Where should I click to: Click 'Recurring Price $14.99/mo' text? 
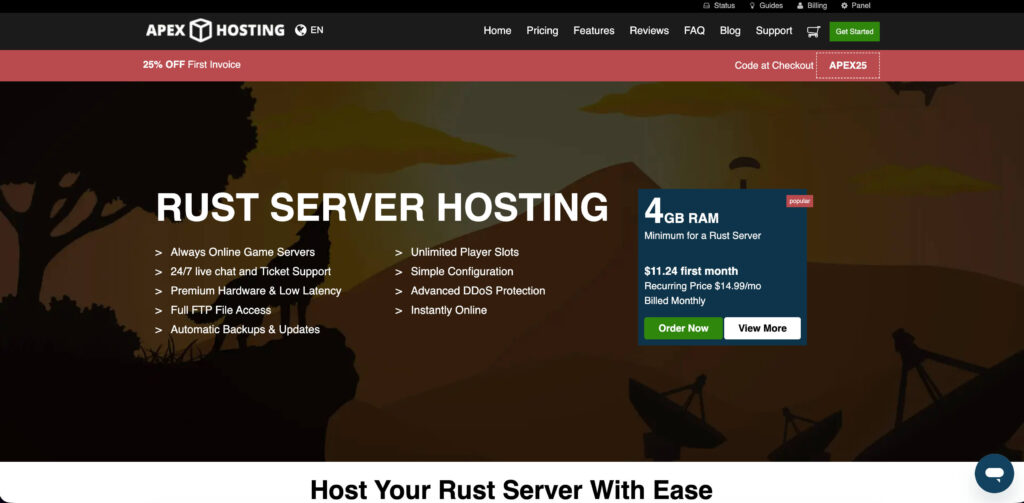point(703,286)
